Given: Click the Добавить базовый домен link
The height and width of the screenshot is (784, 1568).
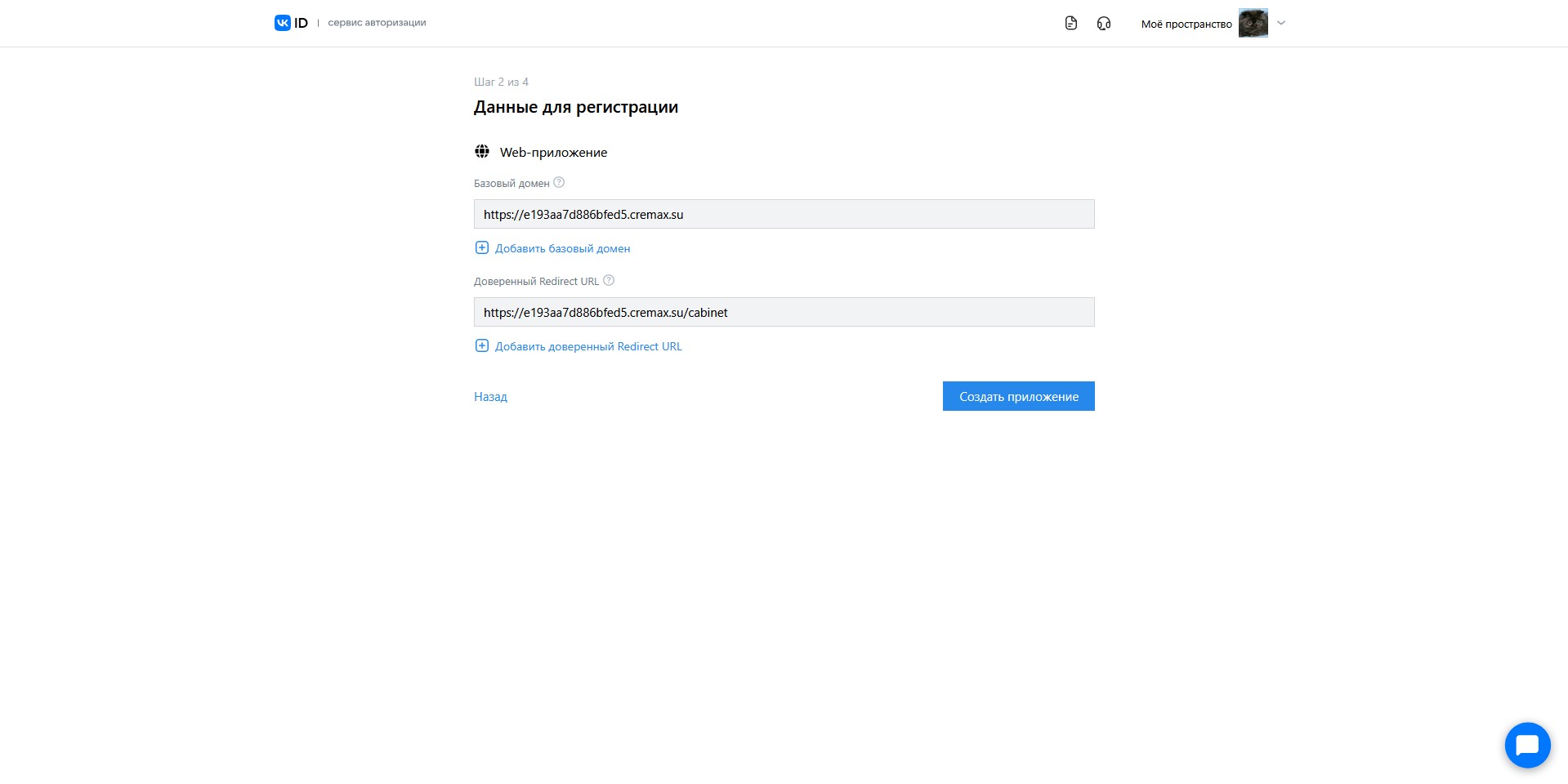Looking at the screenshot, I should 562,248.
